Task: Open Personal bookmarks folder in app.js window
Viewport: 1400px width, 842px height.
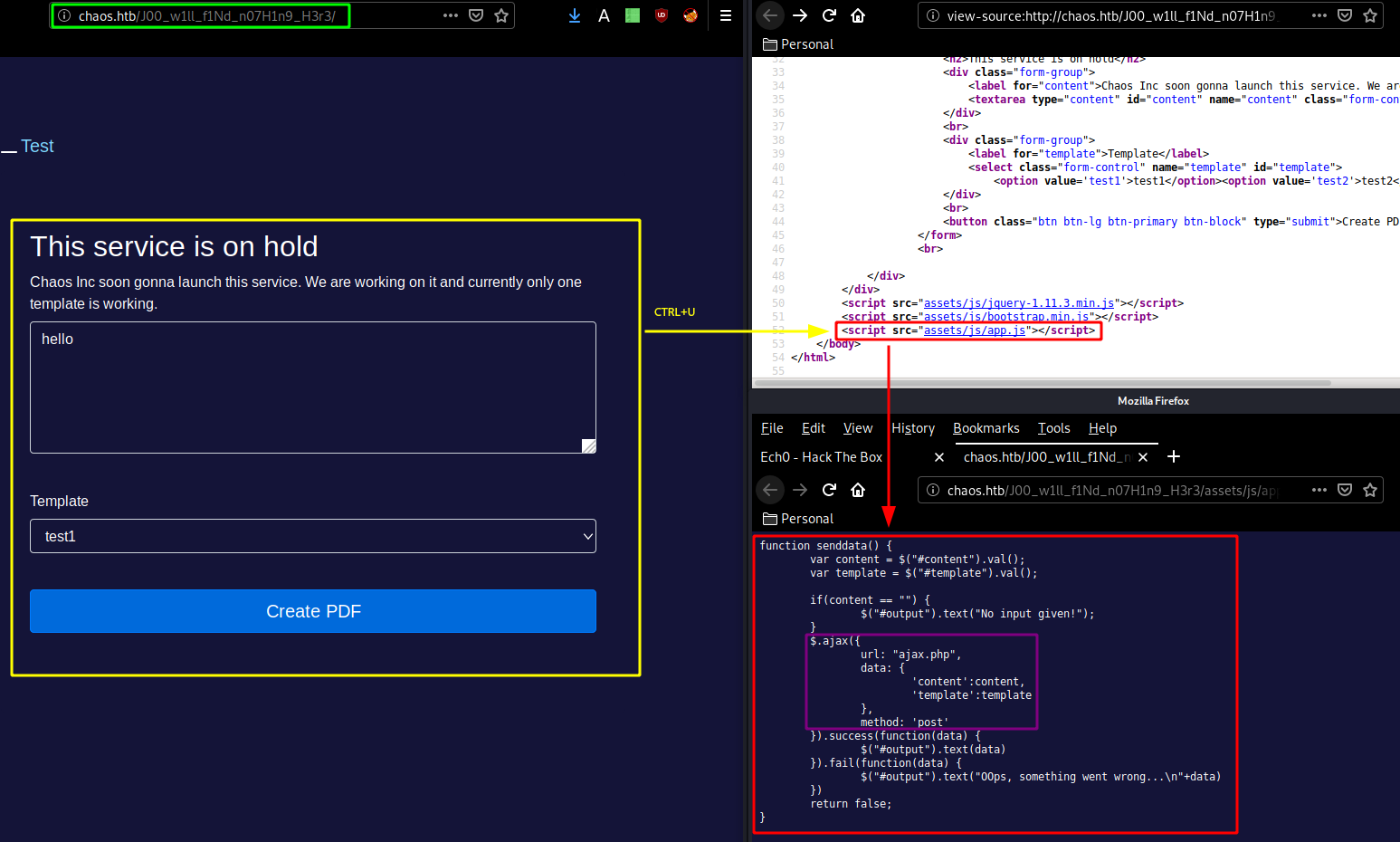Action: [798, 519]
